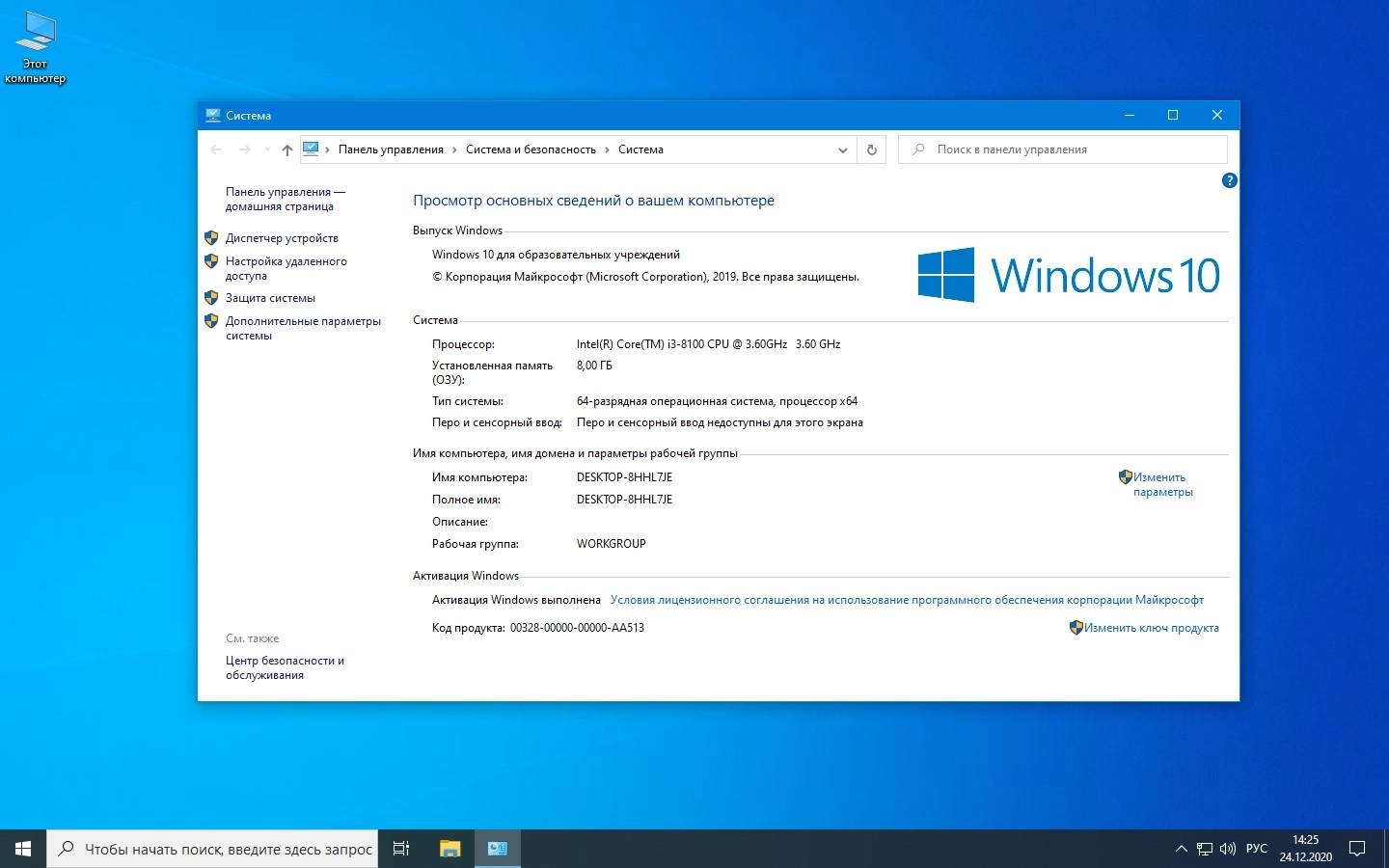Image resolution: width=1389 pixels, height=868 pixels.
Task: Click the shield icon beside Настройка удаленного доступа
Action: (x=211, y=260)
